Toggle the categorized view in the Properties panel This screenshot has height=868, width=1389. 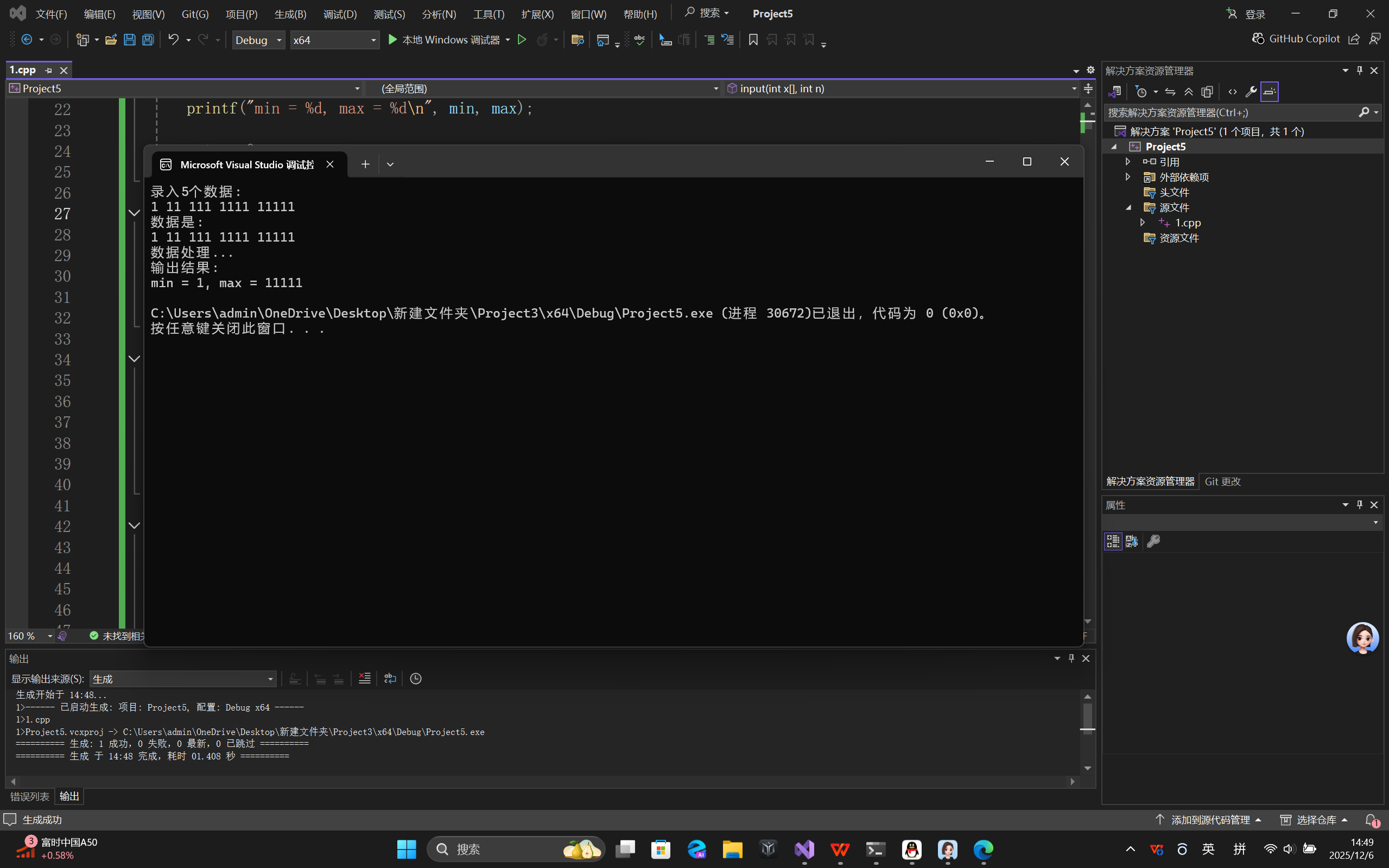coord(1113,541)
